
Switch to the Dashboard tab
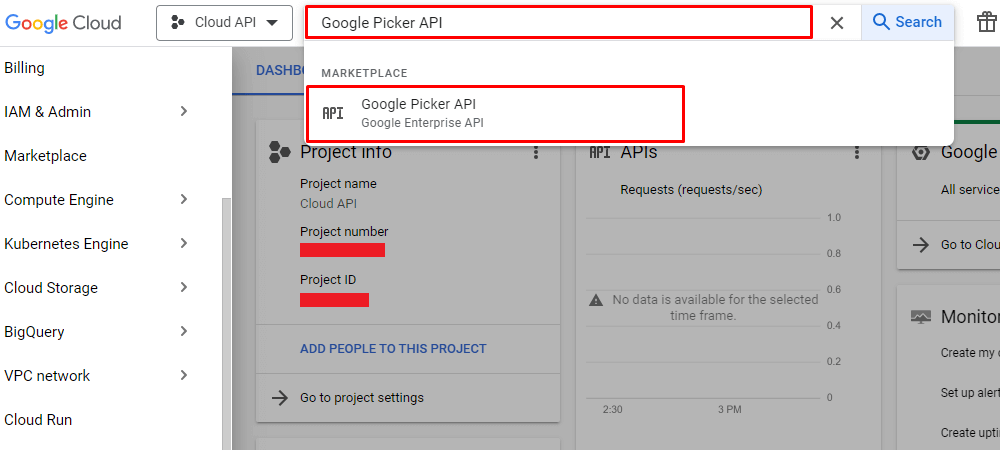[x=280, y=70]
